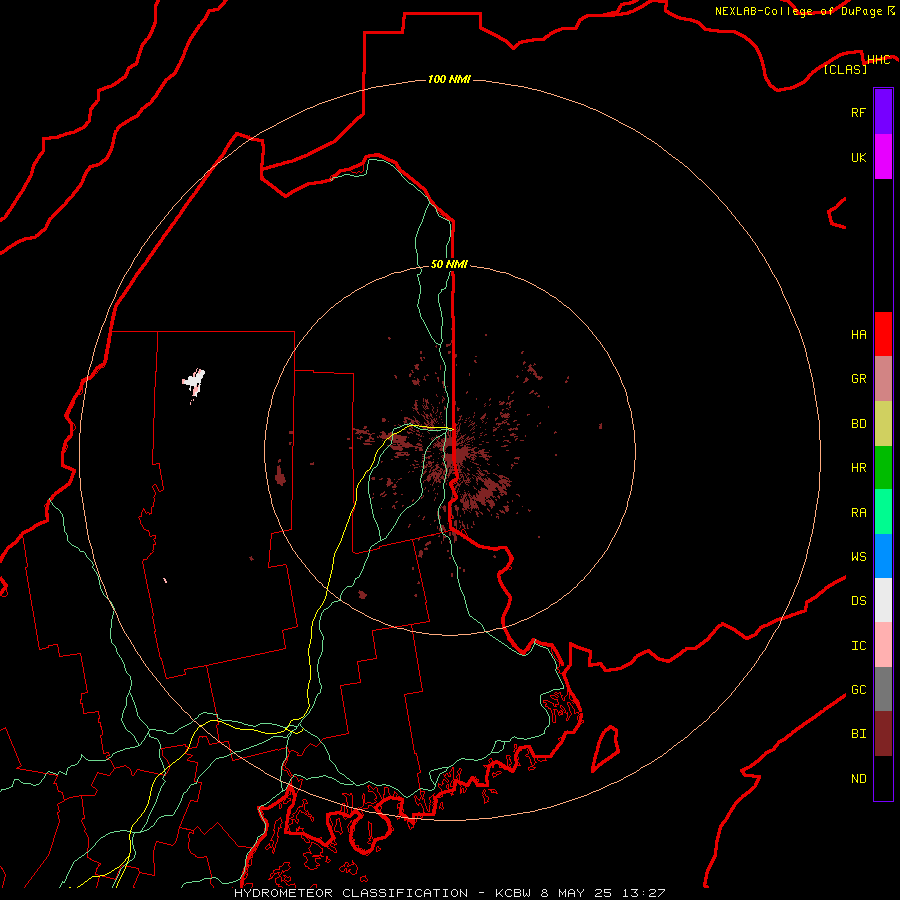
Task: Select the green HR color swatch
Action: click(x=883, y=467)
